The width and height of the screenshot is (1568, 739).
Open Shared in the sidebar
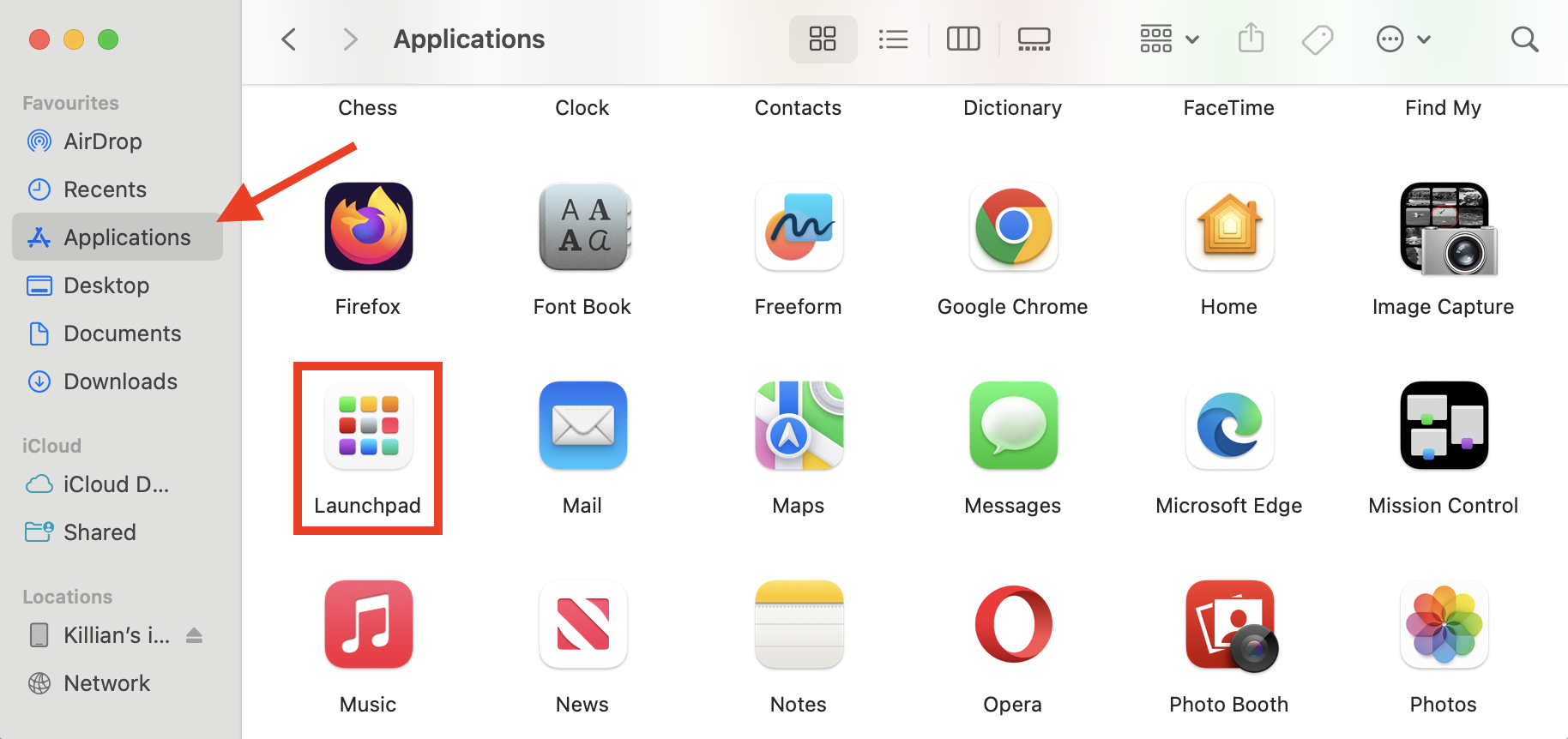pos(118,532)
